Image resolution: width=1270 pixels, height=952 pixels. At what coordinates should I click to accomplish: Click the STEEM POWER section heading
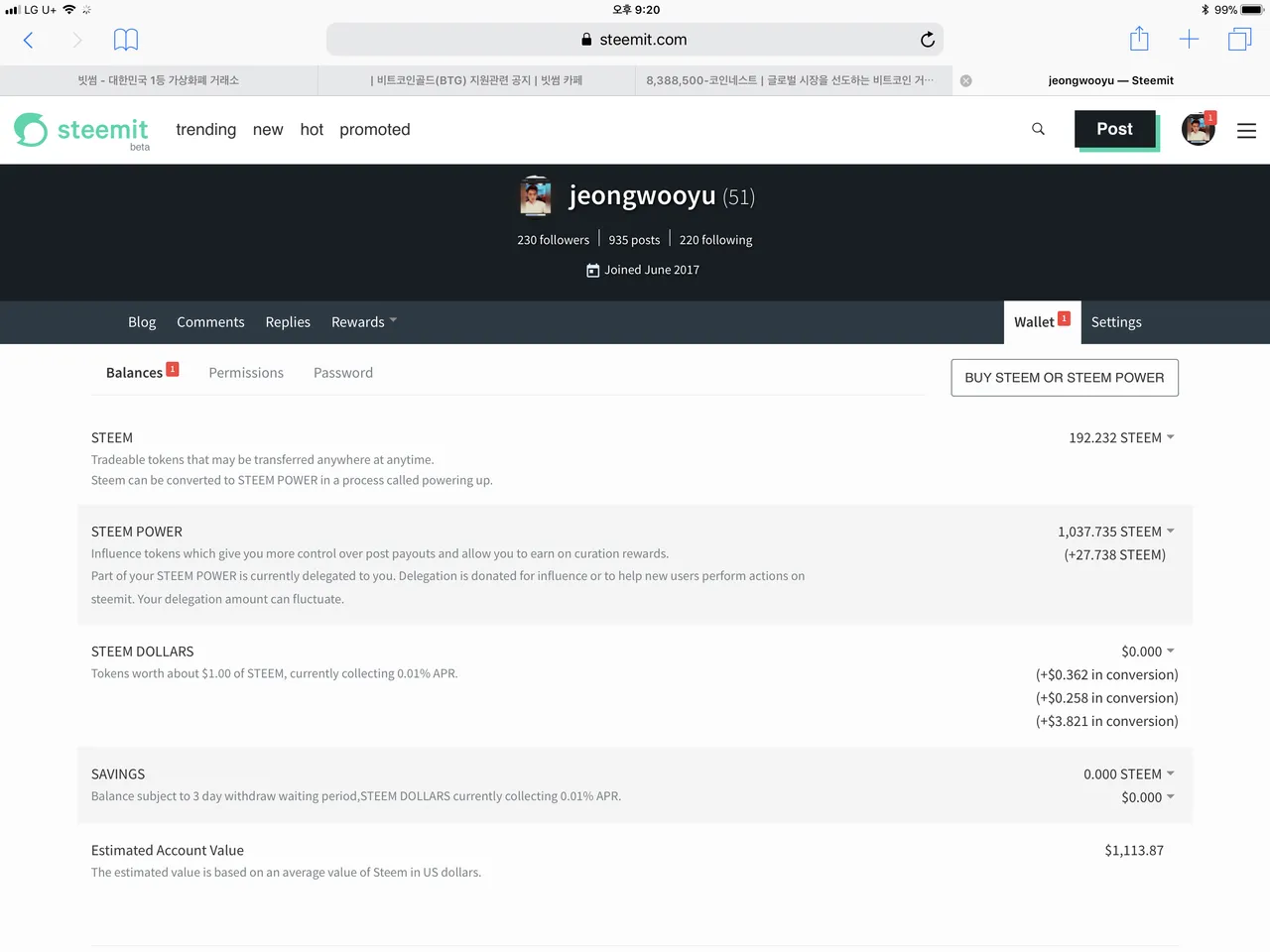pos(137,533)
